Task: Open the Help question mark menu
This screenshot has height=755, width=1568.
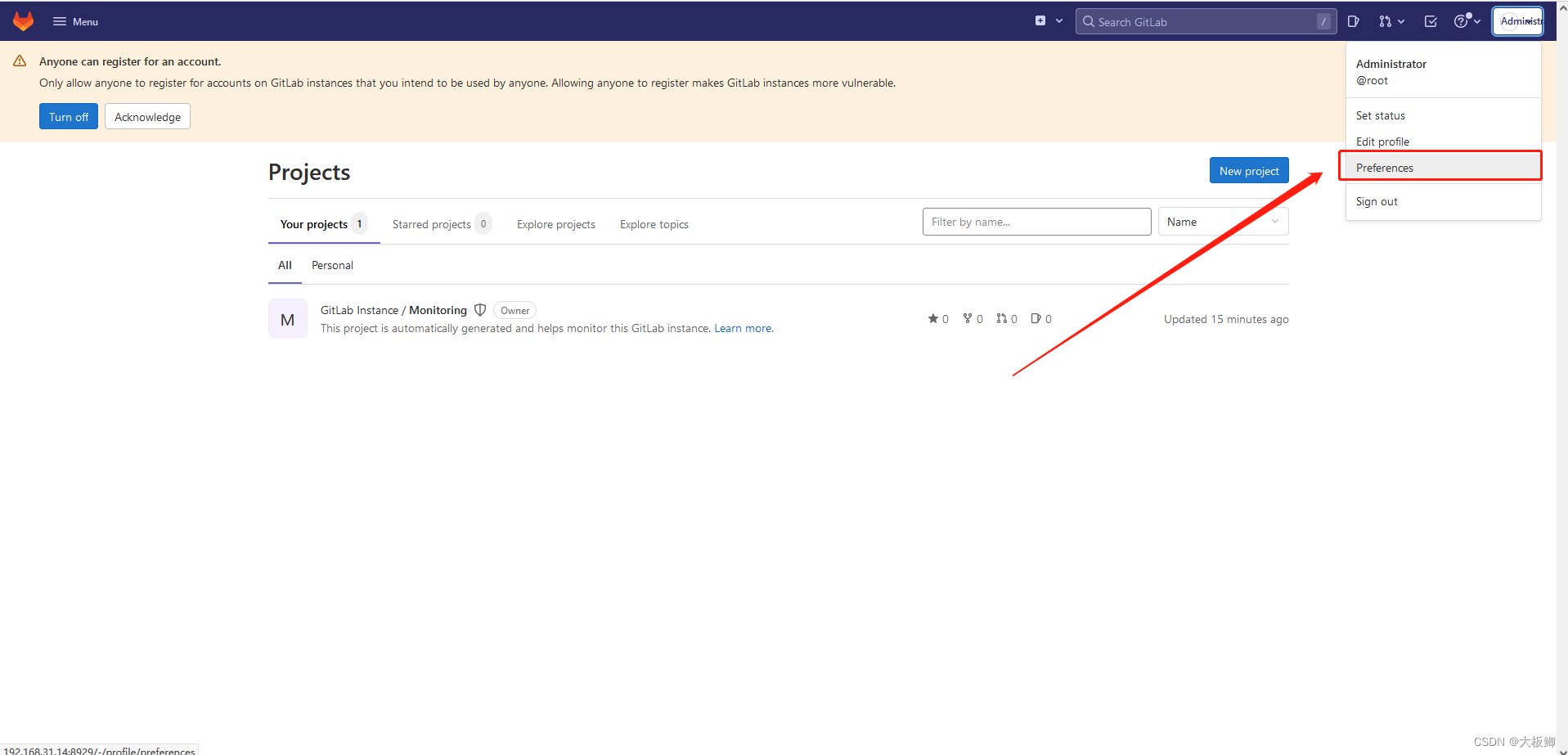Action: 1467,21
